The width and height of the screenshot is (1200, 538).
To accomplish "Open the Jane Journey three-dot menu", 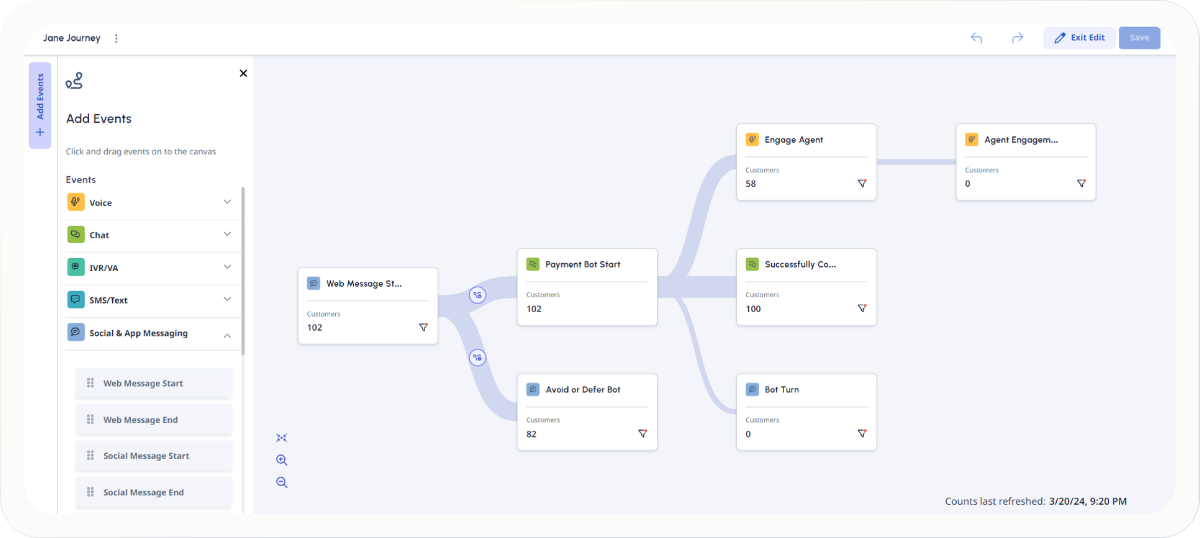I will click(116, 39).
